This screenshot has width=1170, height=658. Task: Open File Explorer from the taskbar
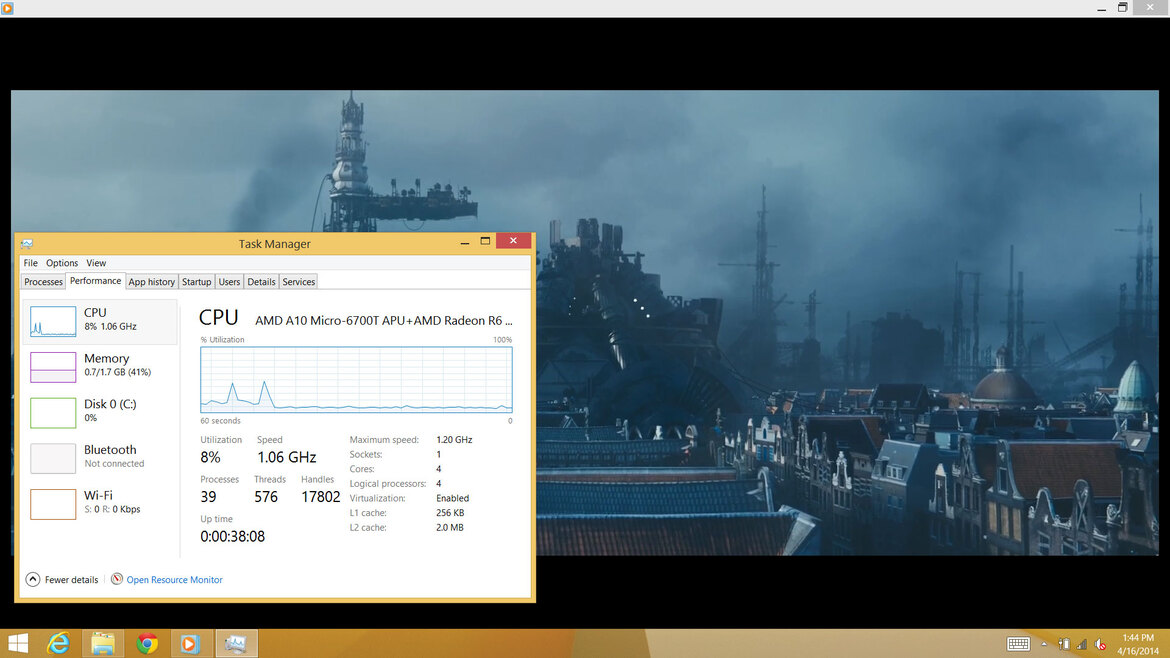click(103, 643)
